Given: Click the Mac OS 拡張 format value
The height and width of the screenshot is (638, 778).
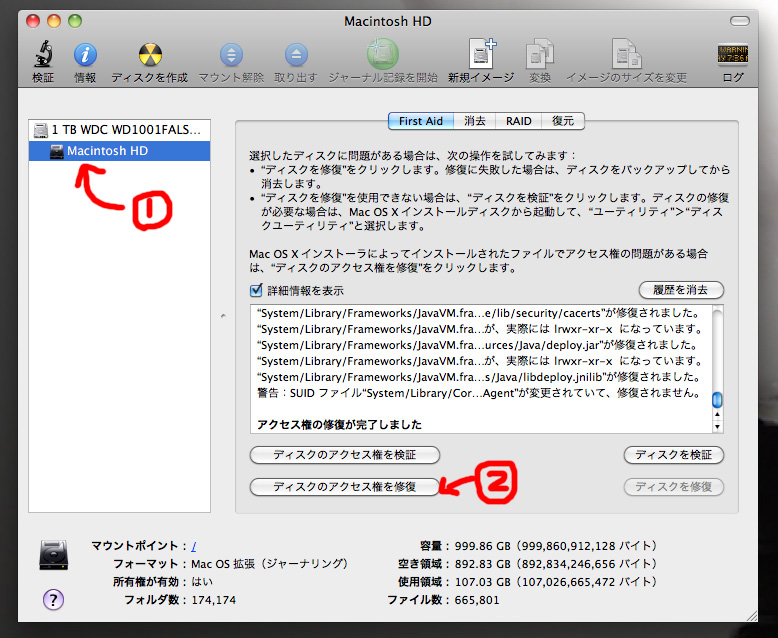Looking at the screenshot, I should click(x=269, y=564).
